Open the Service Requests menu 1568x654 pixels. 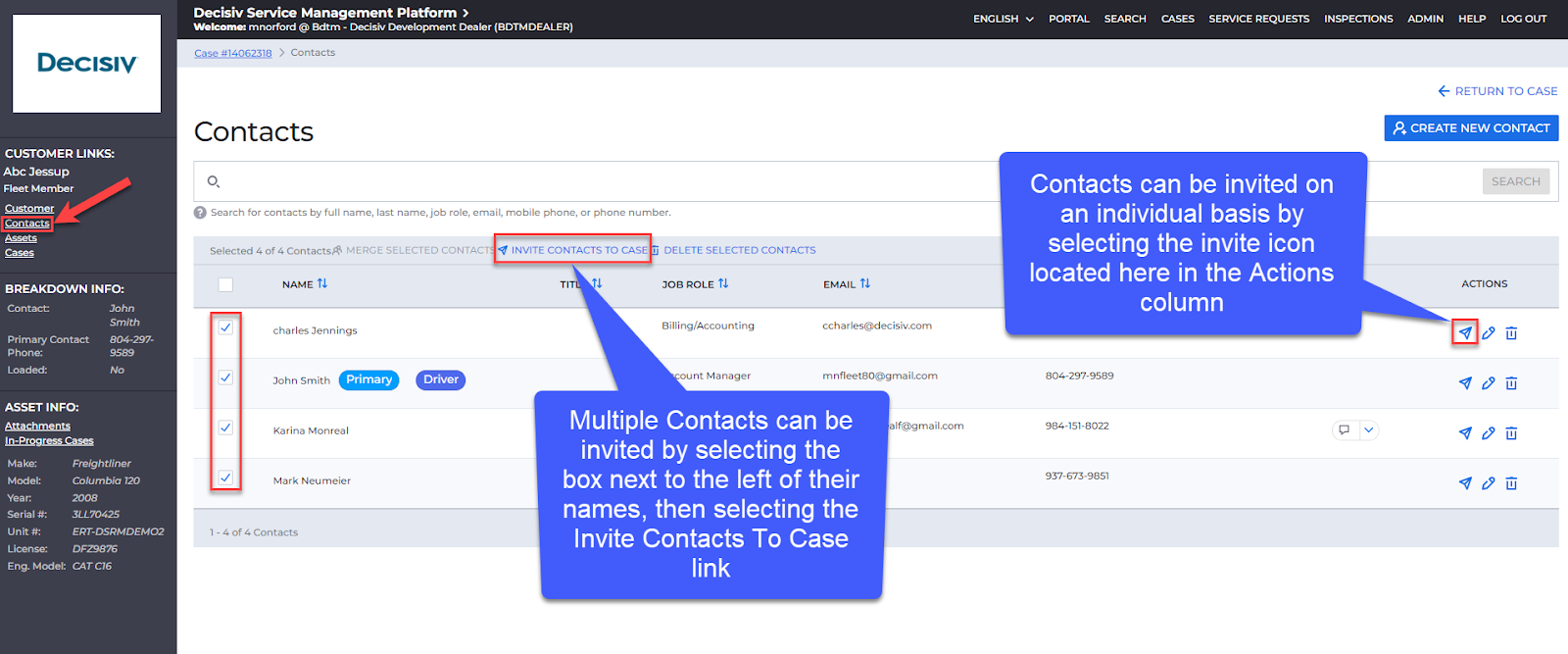click(x=1258, y=19)
